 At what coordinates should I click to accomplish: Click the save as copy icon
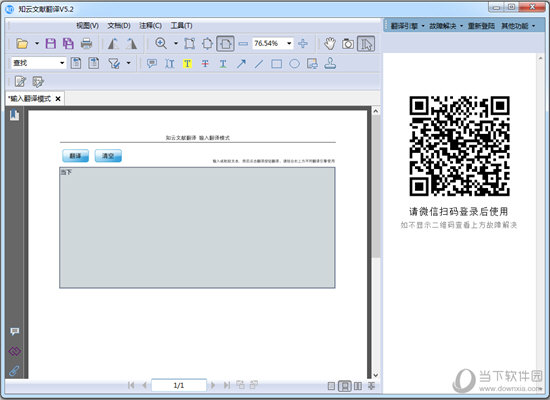pos(68,44)
